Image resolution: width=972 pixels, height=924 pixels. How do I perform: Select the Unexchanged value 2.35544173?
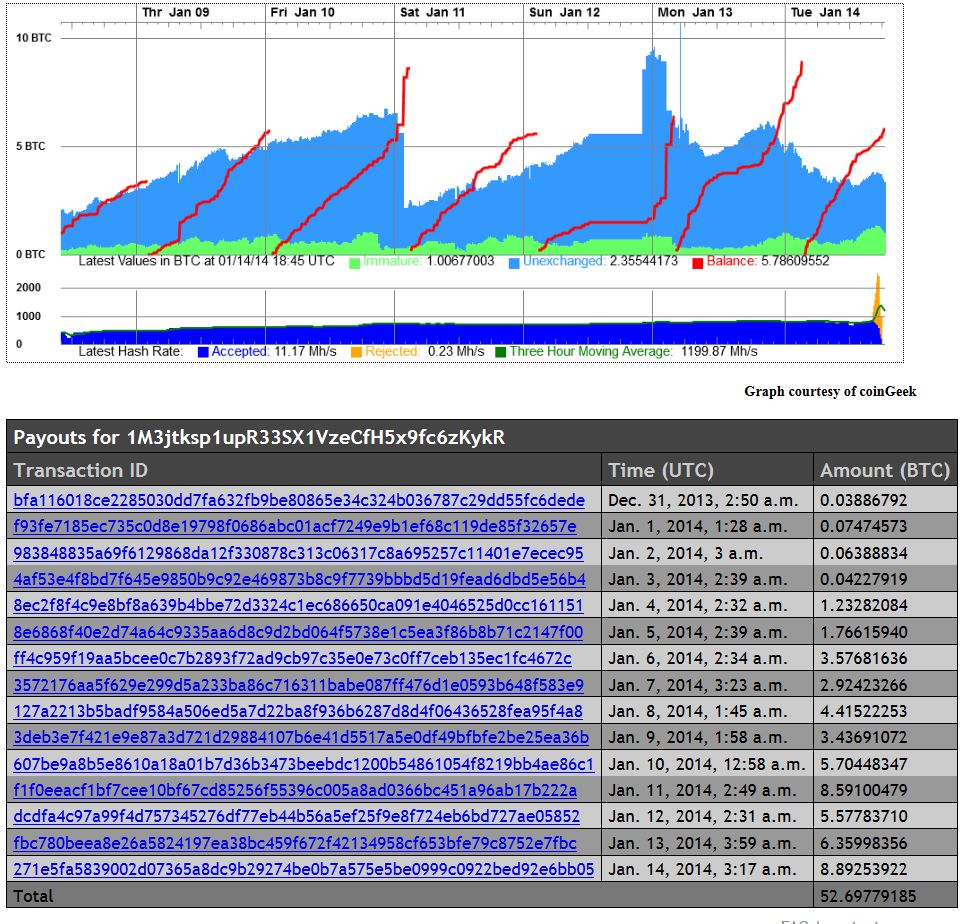pyautogui.click(x=644, y=261)
